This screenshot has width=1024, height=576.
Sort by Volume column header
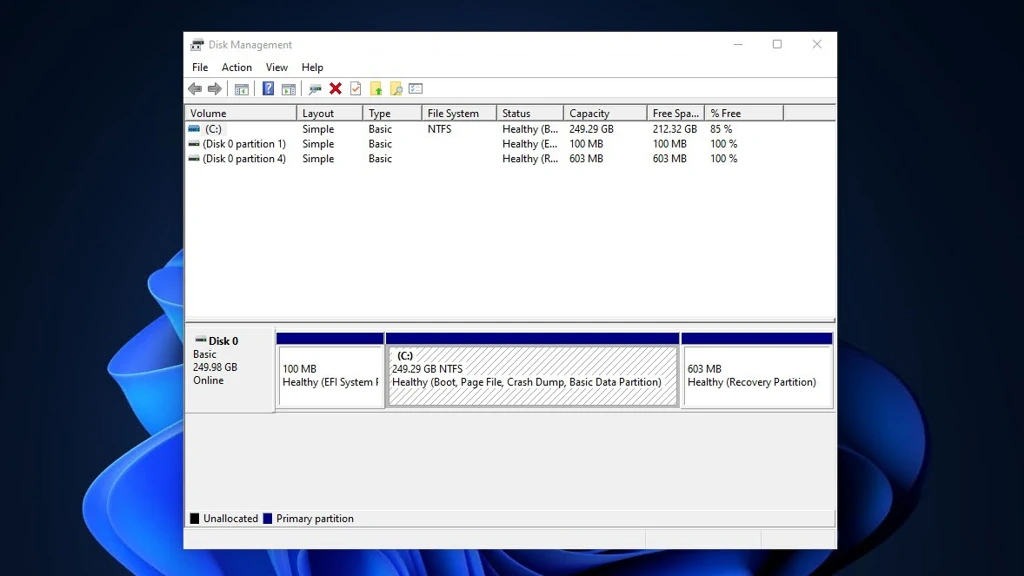(x=241, y=113)
